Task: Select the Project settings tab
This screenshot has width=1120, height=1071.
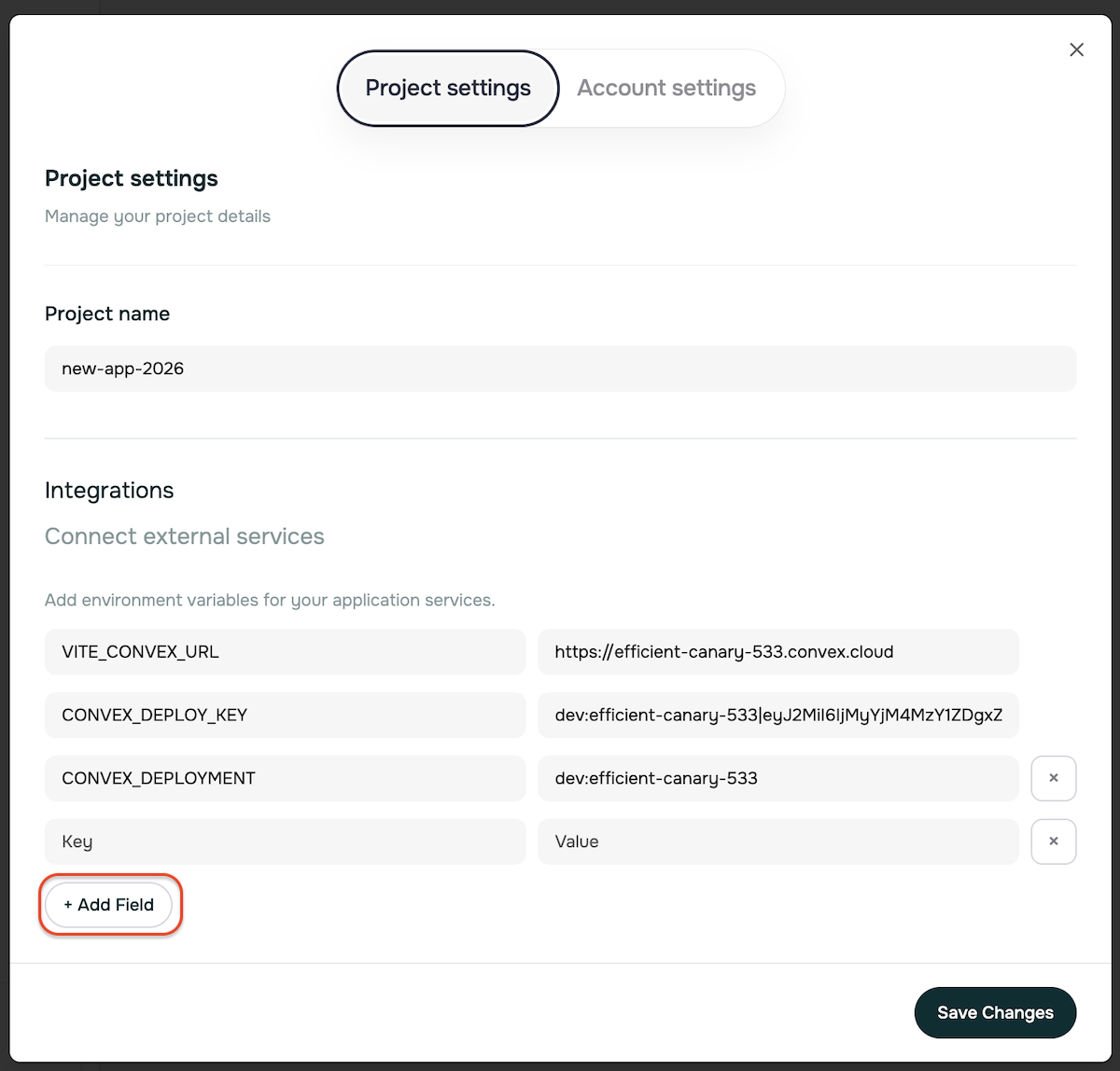Action: pos(447,88)
